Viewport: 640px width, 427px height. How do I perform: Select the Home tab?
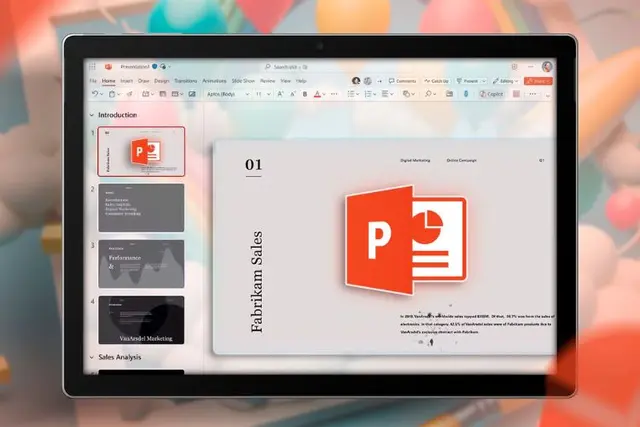[x=109, y=81]
